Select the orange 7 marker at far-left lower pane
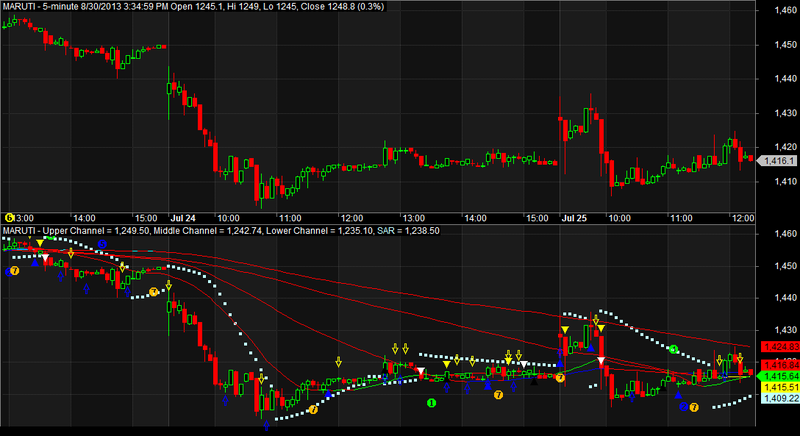The height and width of the screenshot is (436, 800). tap(14, 270)
